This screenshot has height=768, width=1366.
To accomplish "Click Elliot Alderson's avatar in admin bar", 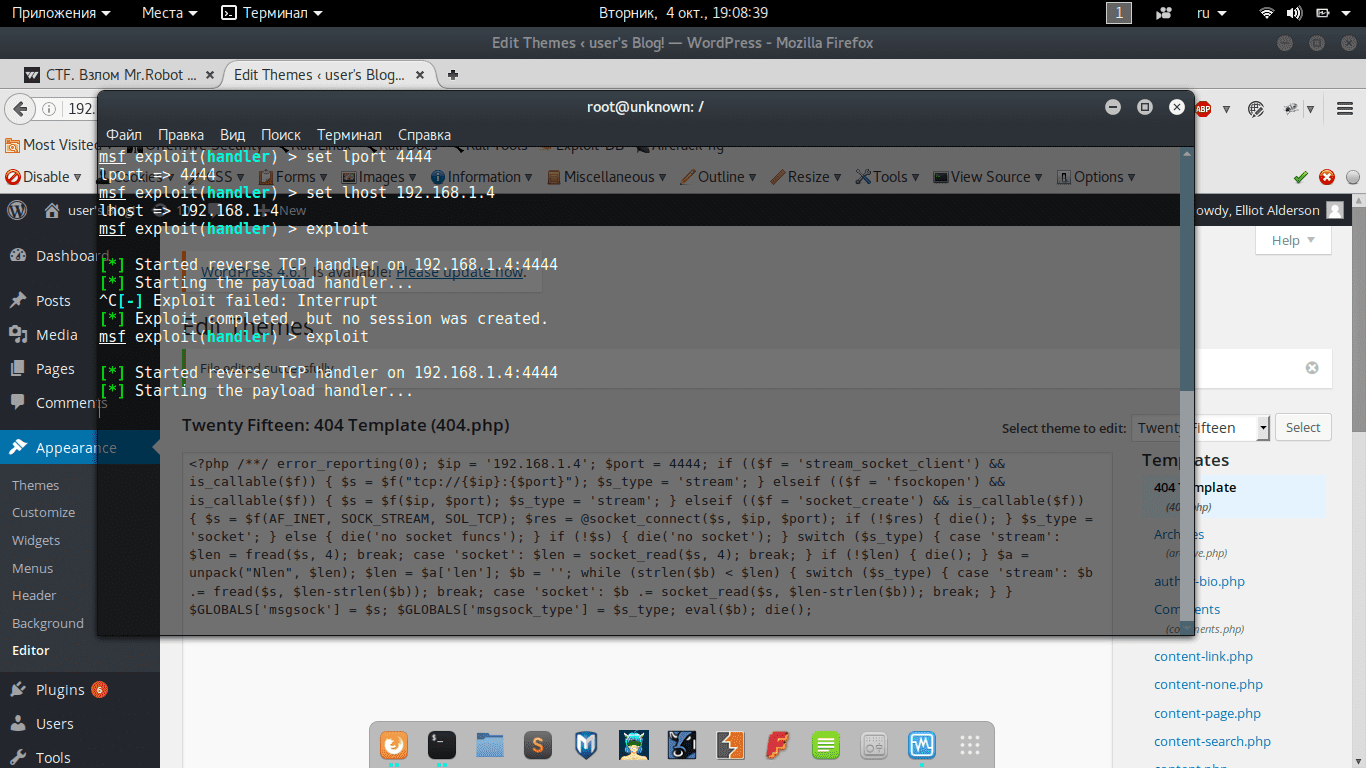I will tap(1335, 210).
